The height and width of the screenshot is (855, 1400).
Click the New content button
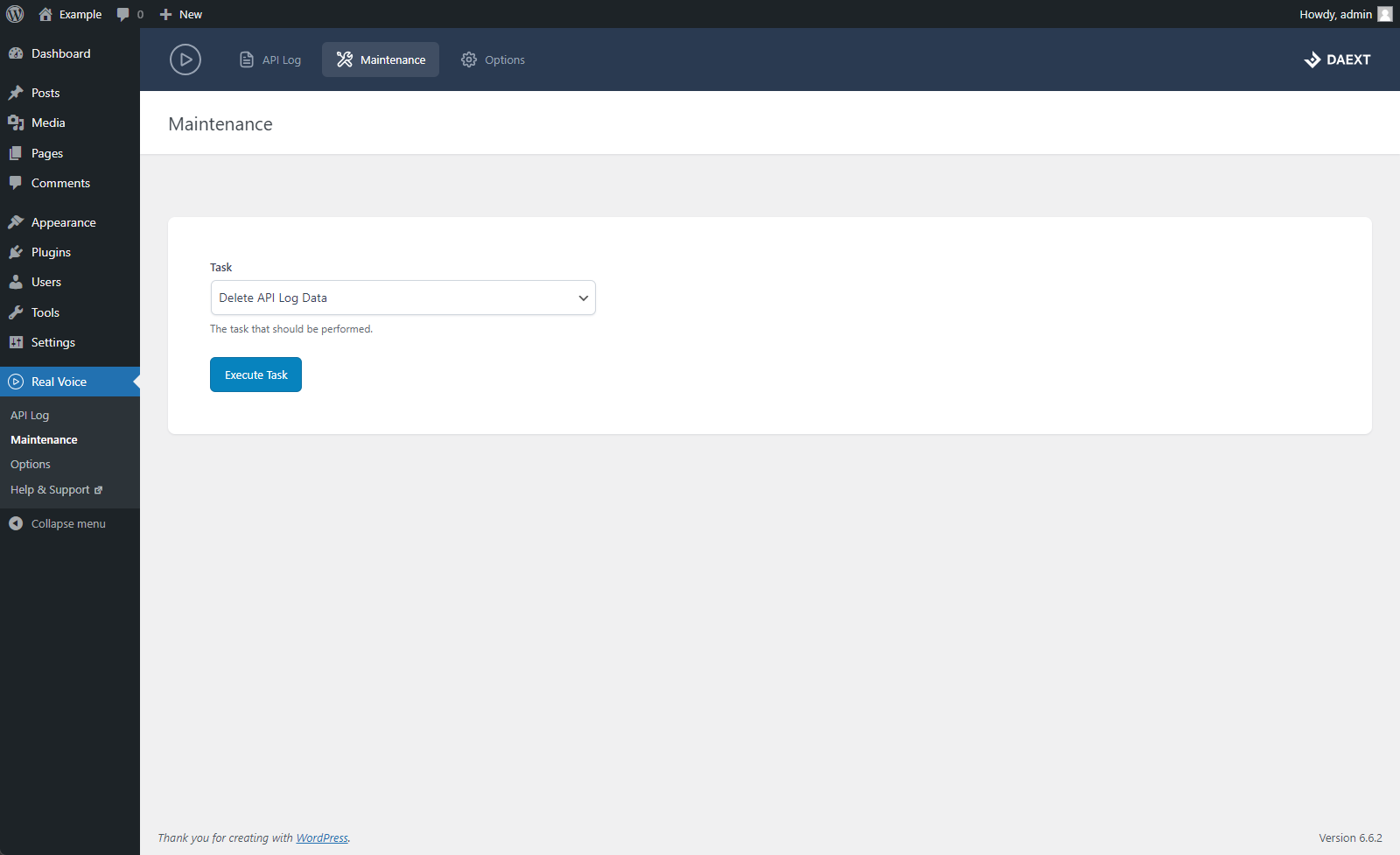point(180,14)
